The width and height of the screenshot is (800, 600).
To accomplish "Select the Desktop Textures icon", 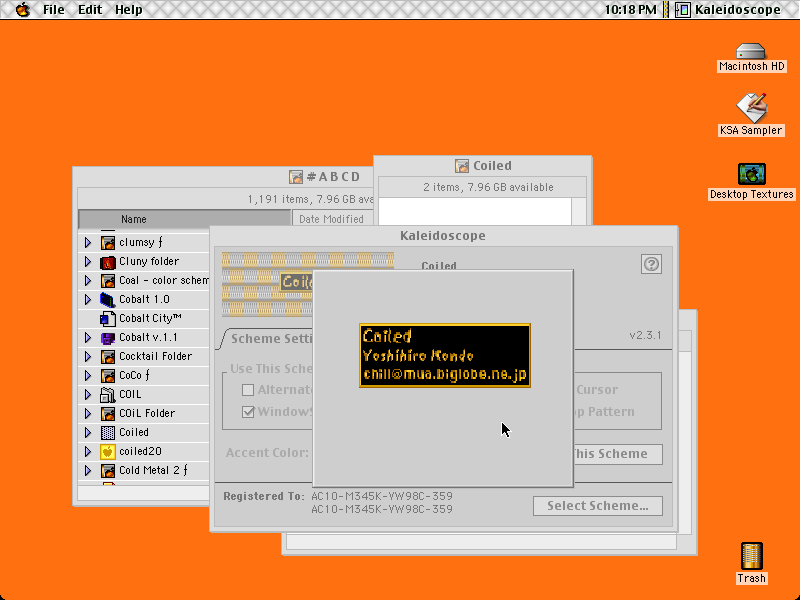I will (752, 174).
